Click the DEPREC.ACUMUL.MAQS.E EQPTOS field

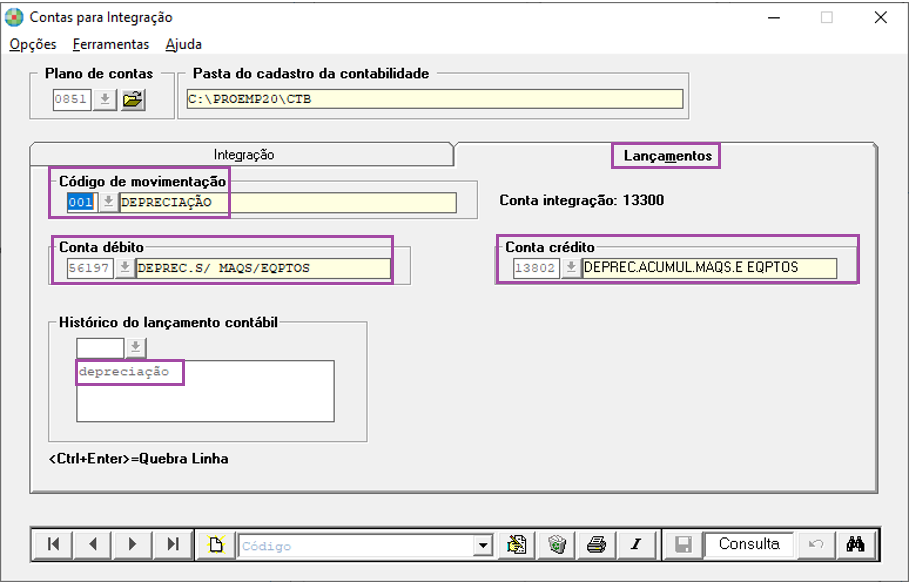[709, 268]
